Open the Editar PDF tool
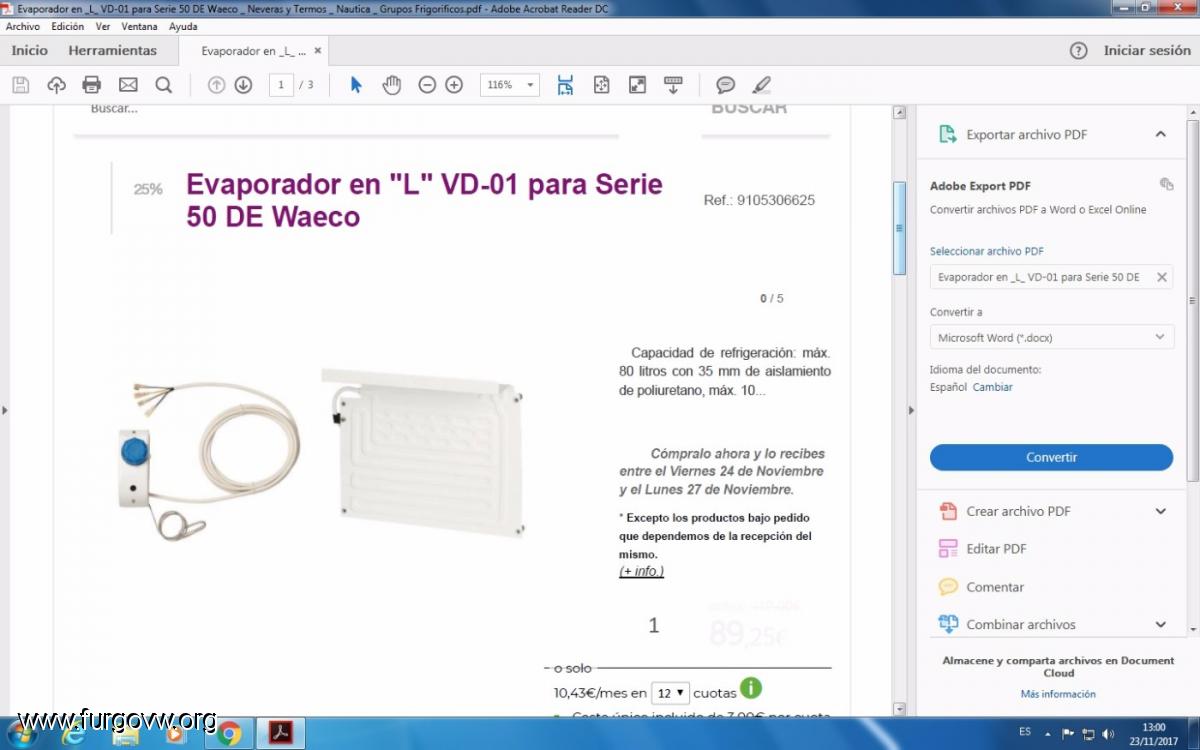The height and width of the screenshot is (750, 1200). tap(996, 549)
